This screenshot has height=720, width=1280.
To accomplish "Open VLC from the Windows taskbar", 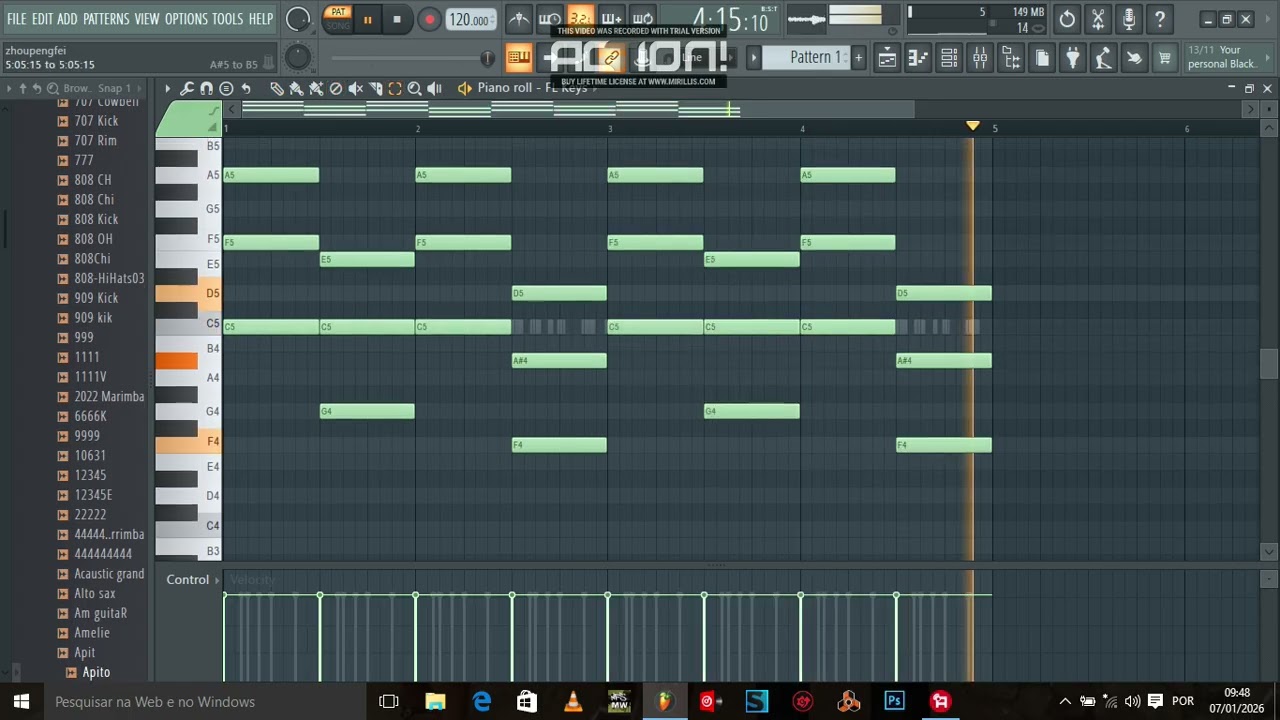I will pos(573,701).
